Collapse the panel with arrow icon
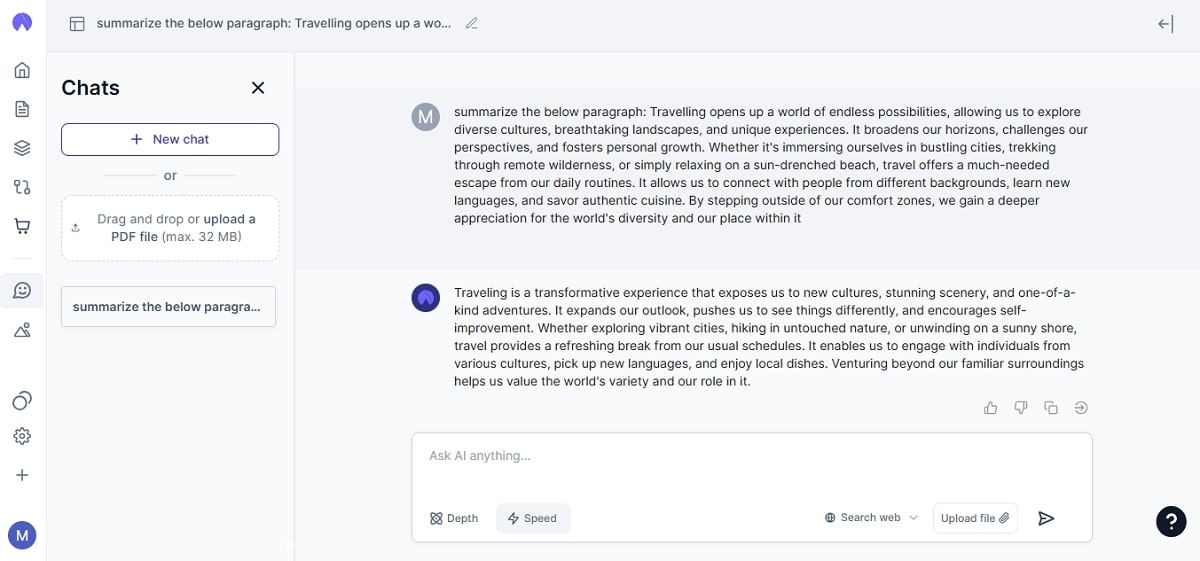1200x561 pixels. (x=1165, y=24)
